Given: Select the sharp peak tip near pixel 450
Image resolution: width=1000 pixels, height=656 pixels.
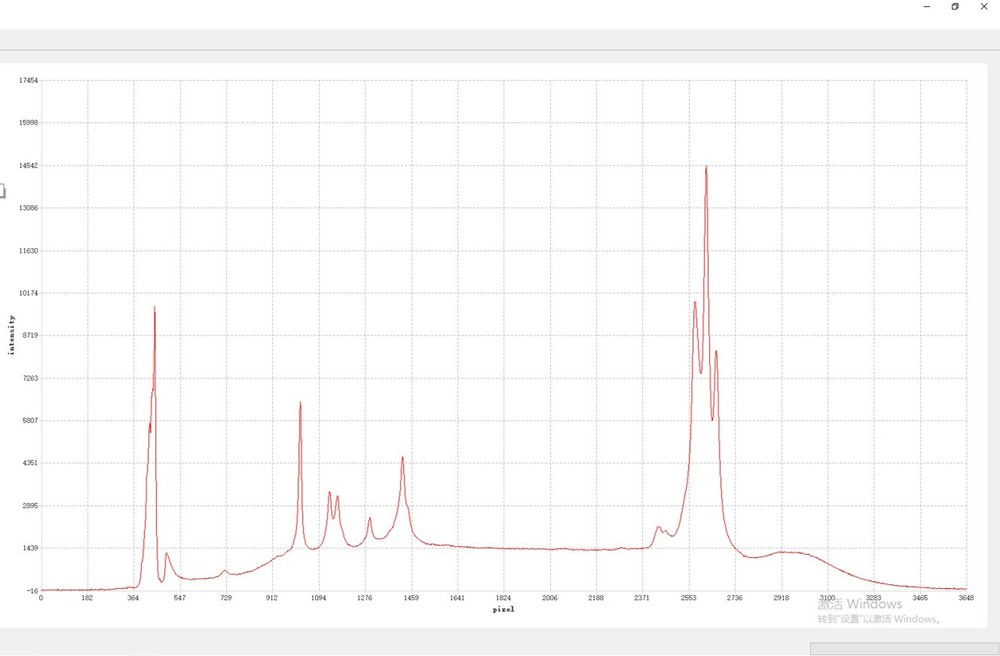Looking at the screenshot, I should click(x=155, y=309).
